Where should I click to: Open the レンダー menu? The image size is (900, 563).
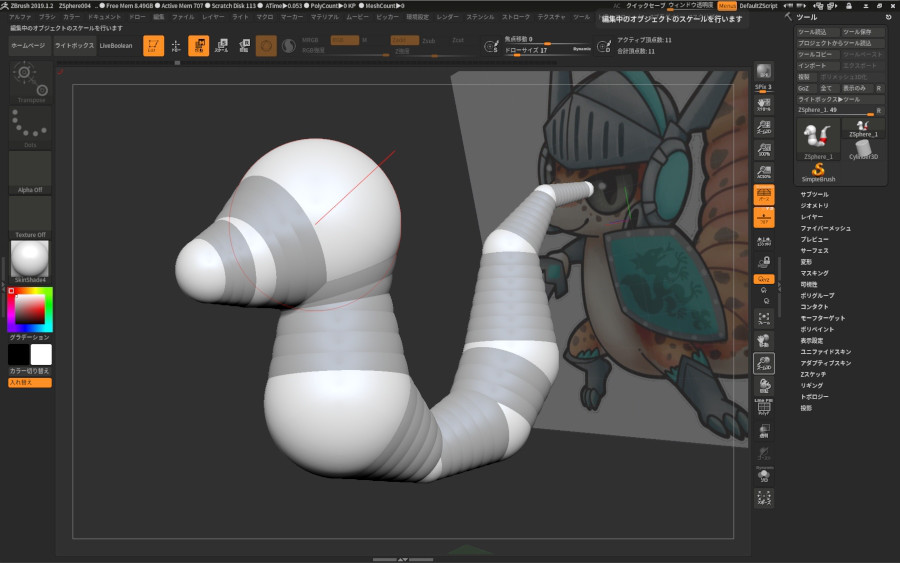click(x=448, y=17)
